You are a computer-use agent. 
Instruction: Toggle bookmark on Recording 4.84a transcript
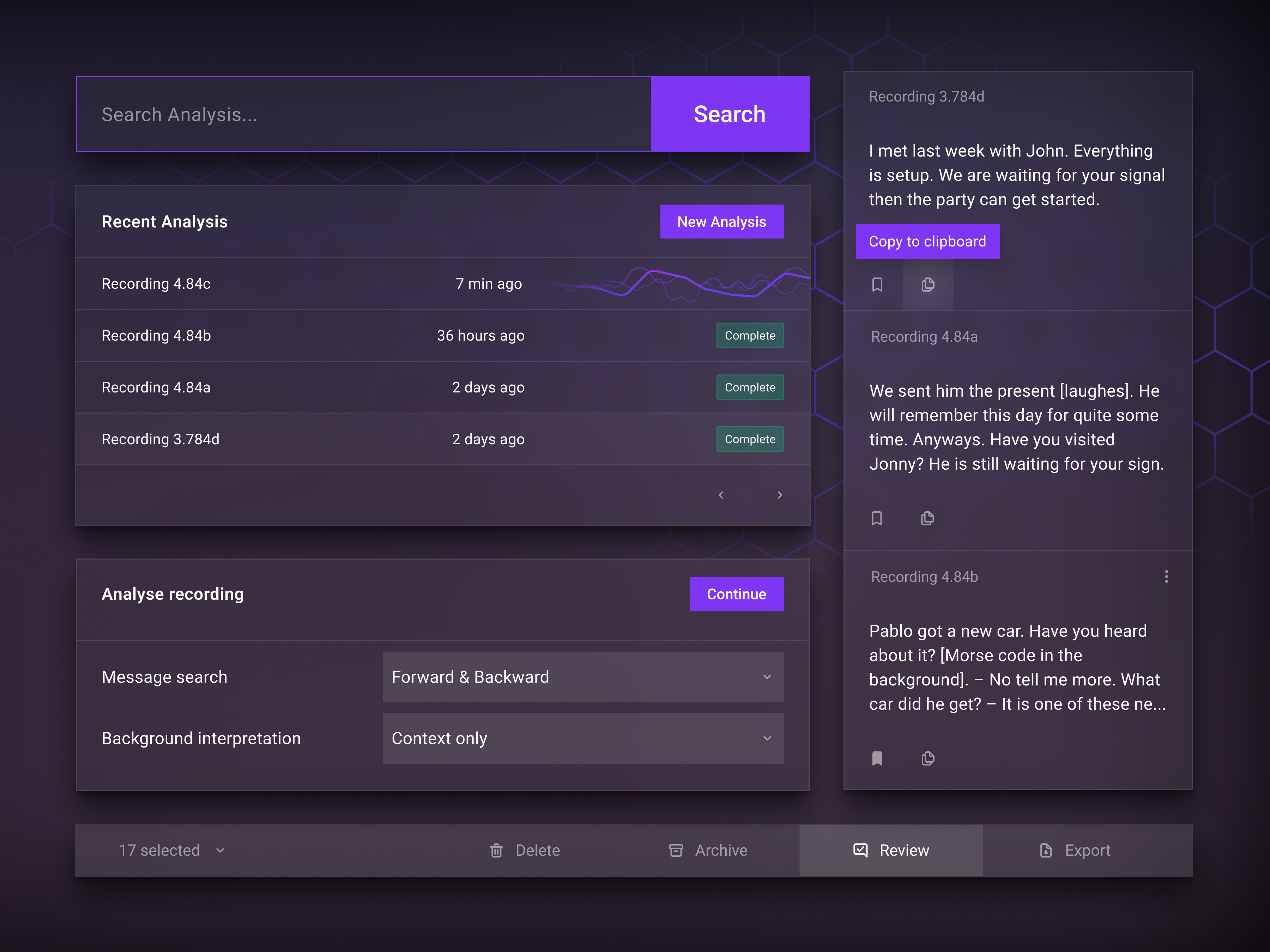click(877, 519)
